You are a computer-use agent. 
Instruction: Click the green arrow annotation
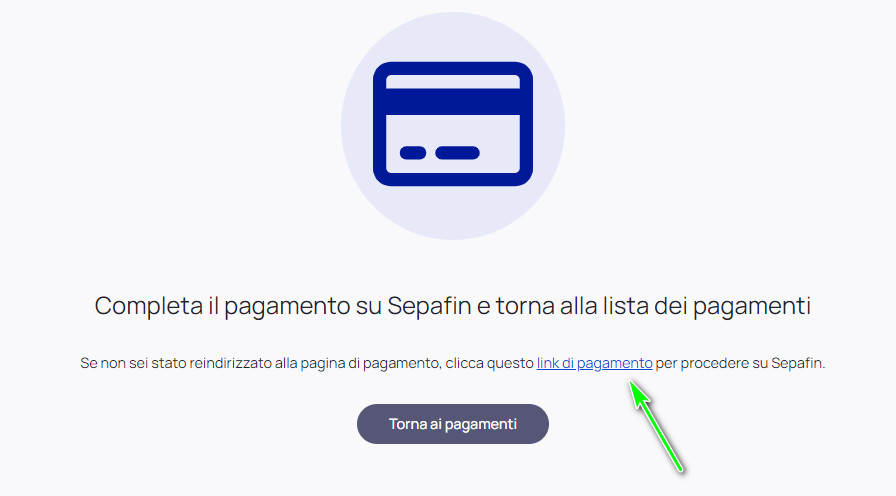656,426
